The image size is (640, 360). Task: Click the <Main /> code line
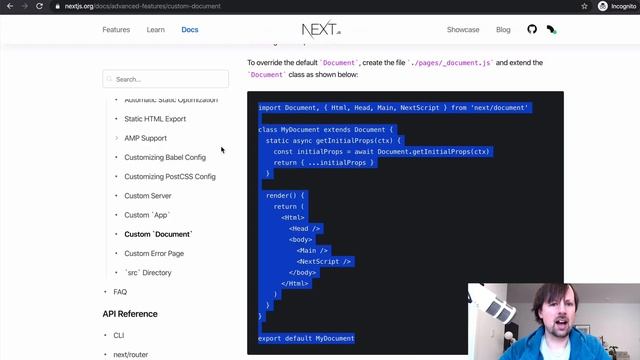(x=312, y=251)
